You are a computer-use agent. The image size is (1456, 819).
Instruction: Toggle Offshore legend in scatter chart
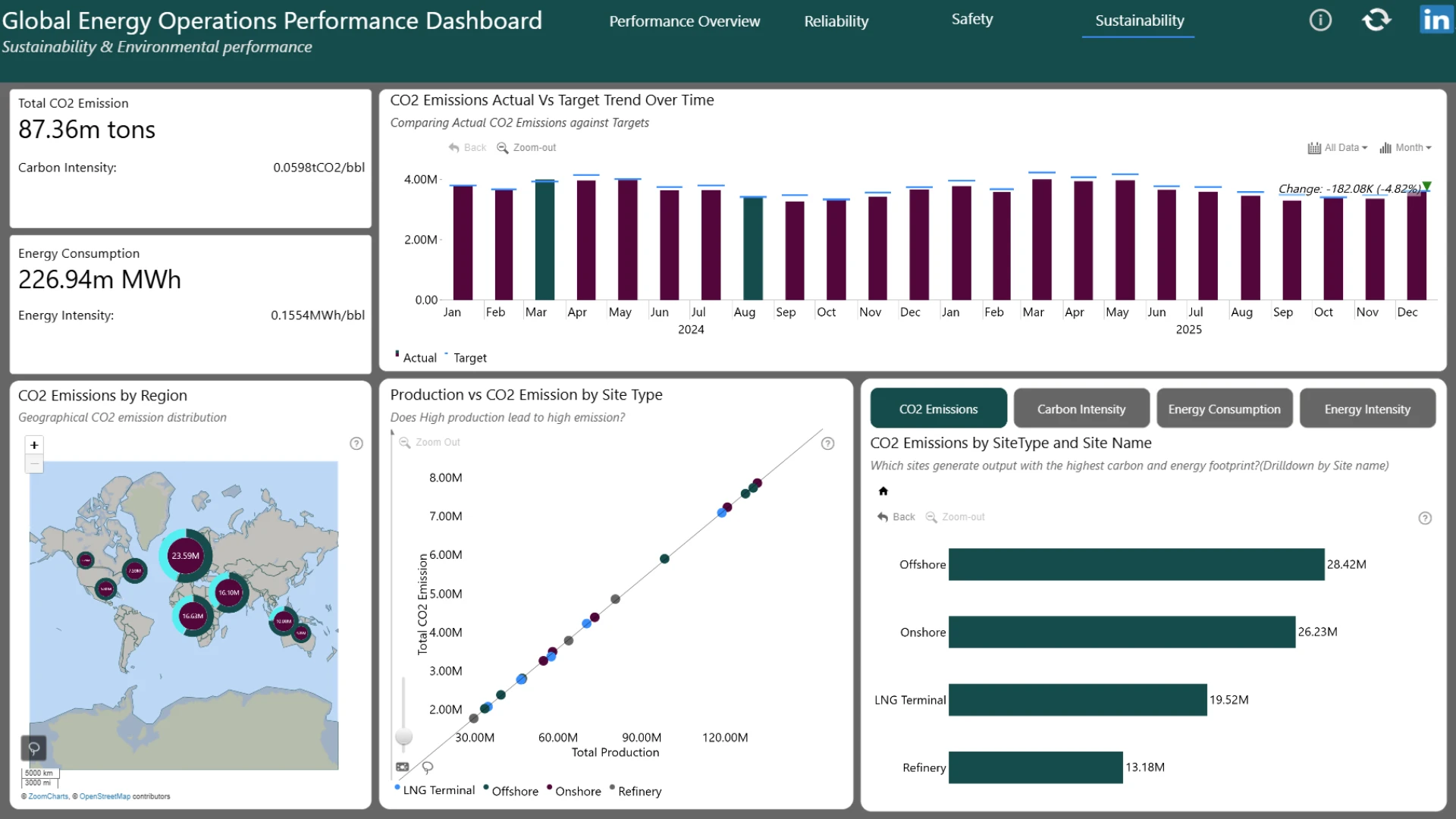511,791
